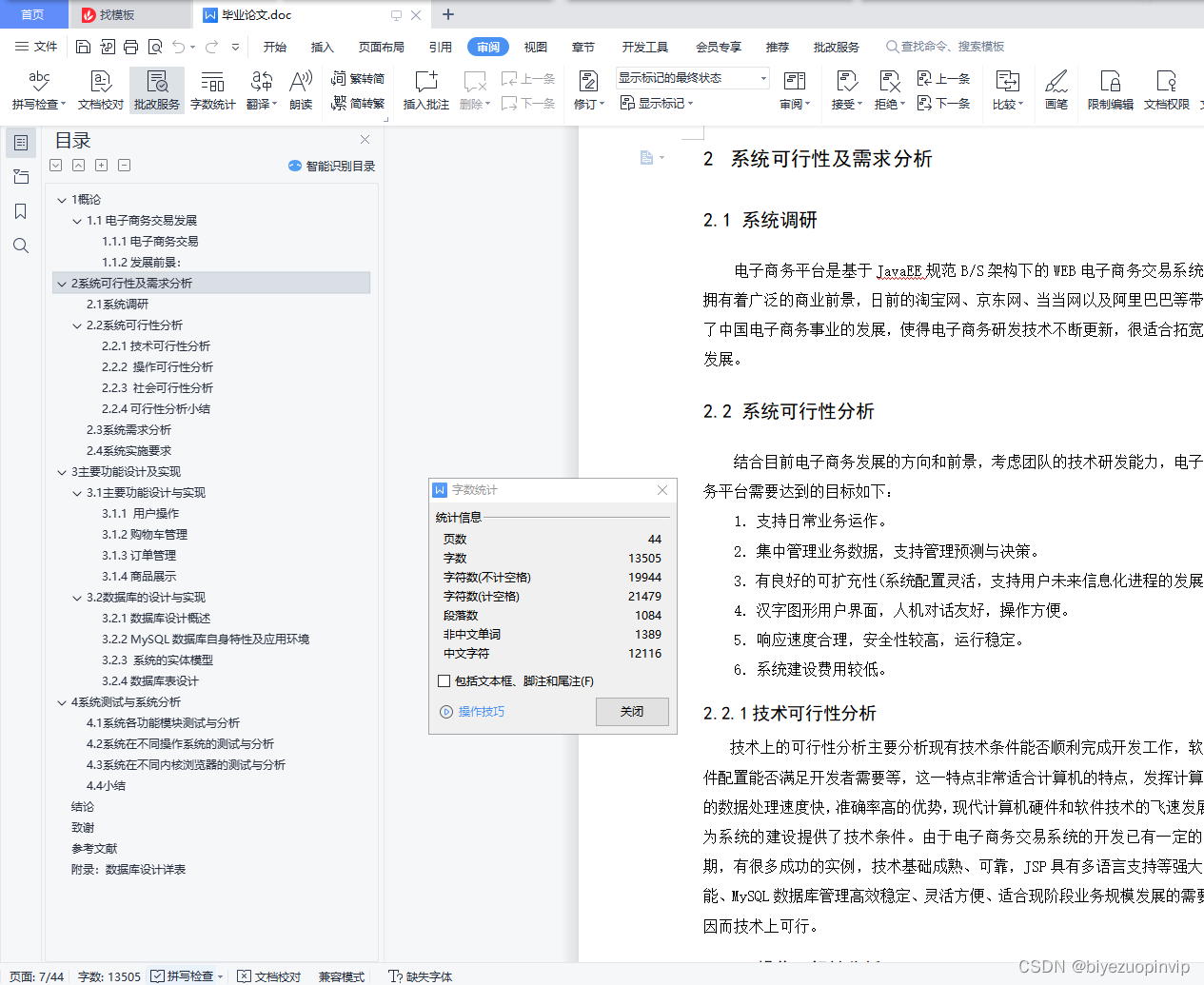Viewport: 1204px width, 985px height.
Task: Click the 字数统计 word count tool
Action: [212, 90]
